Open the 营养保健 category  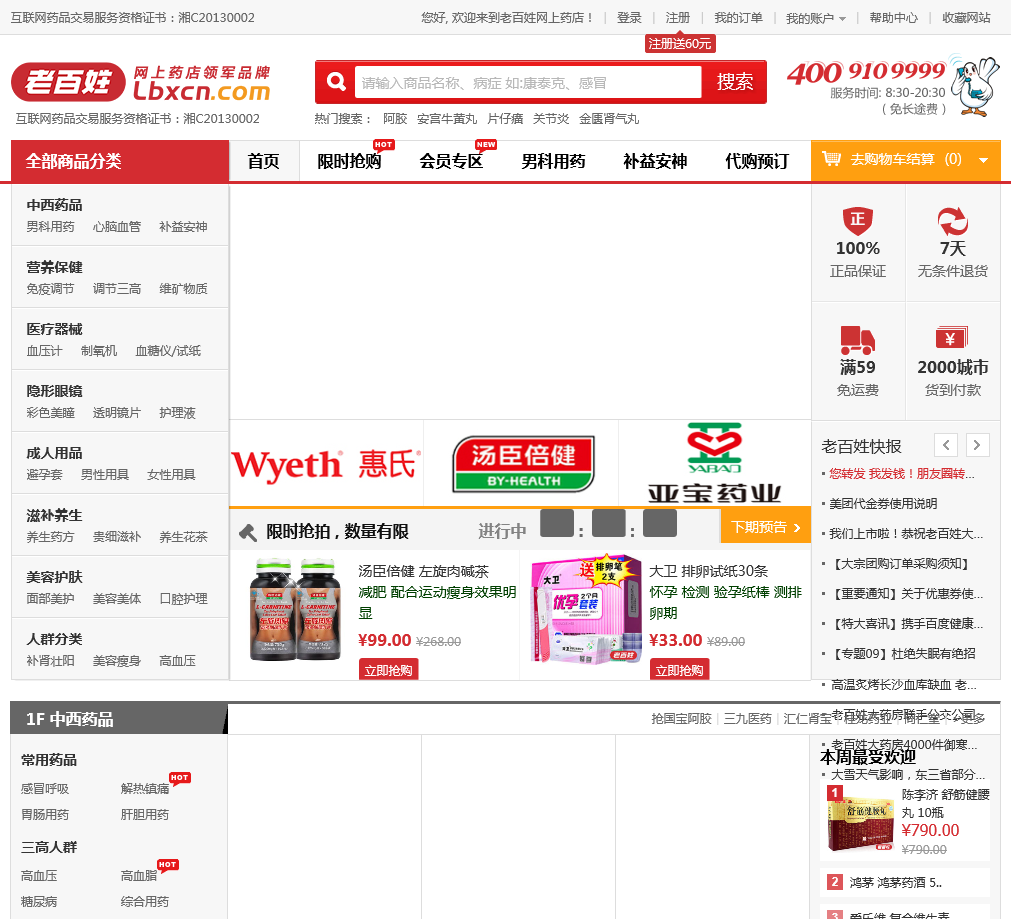point(54,267)
